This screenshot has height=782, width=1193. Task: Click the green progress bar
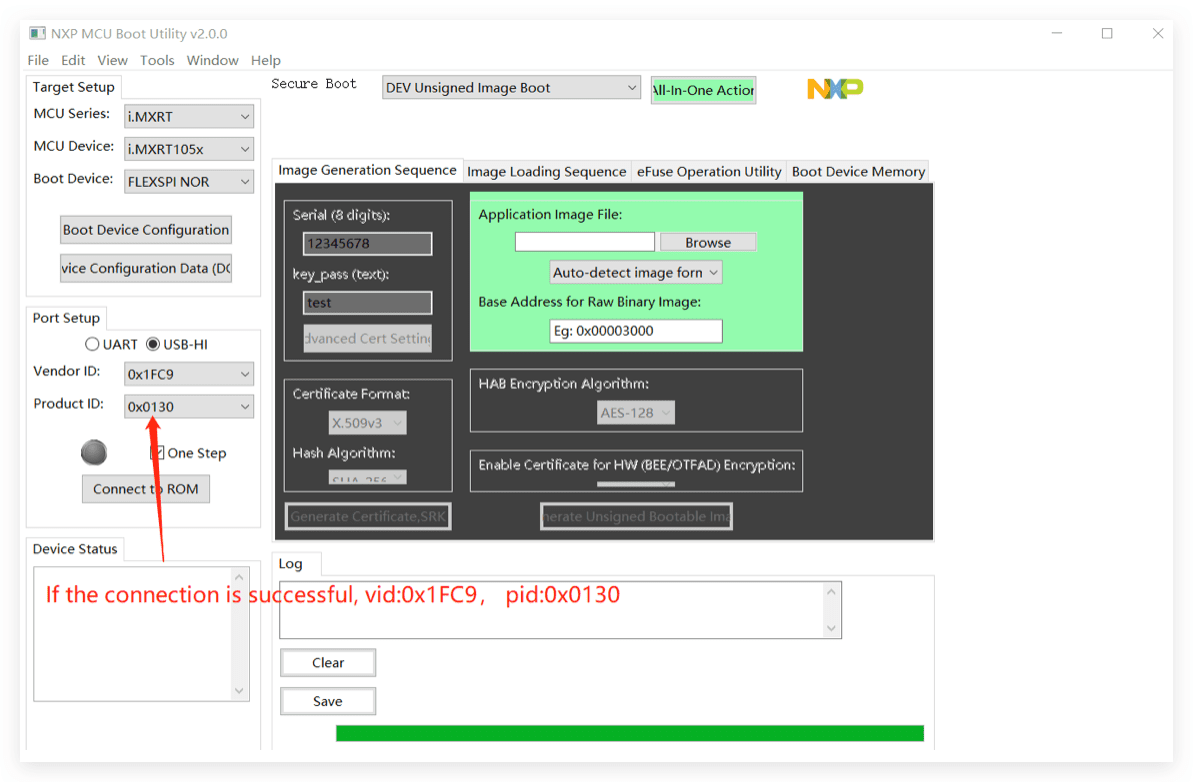pos(630,733)
